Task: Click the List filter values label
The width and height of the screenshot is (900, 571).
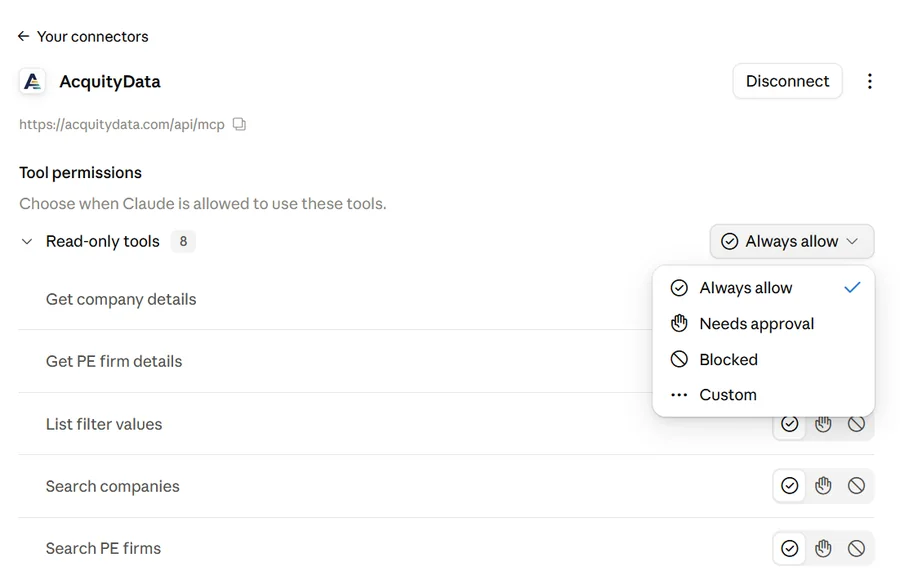Action: (x=104, y=425)
